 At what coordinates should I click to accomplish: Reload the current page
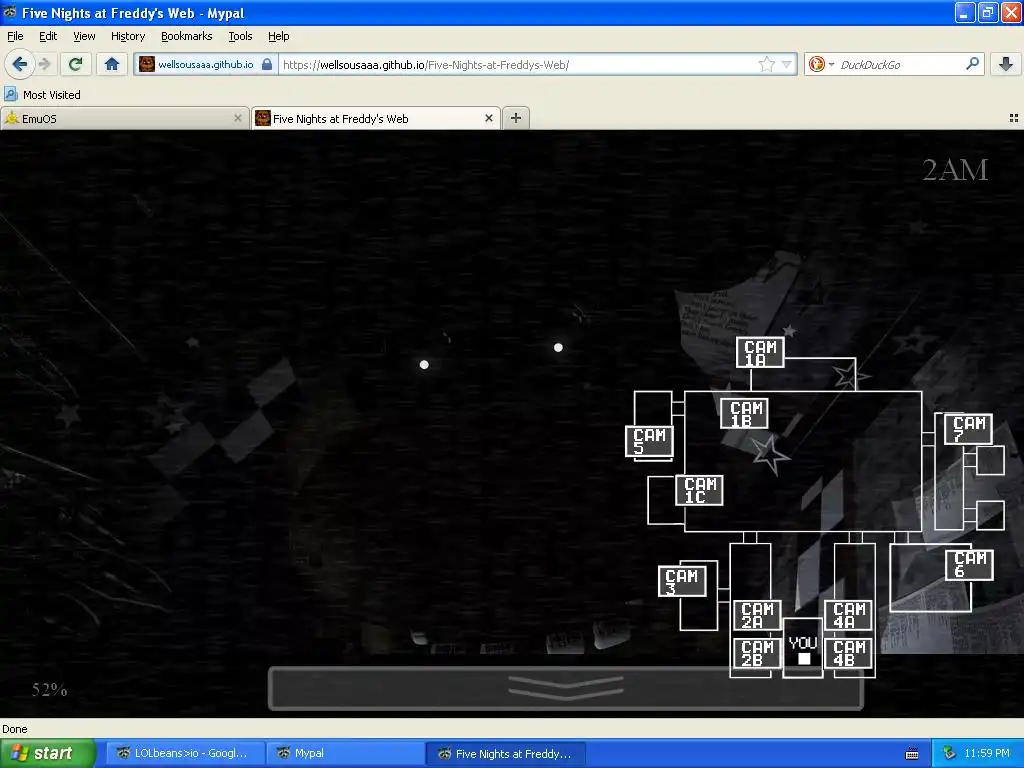click(76, 64)
